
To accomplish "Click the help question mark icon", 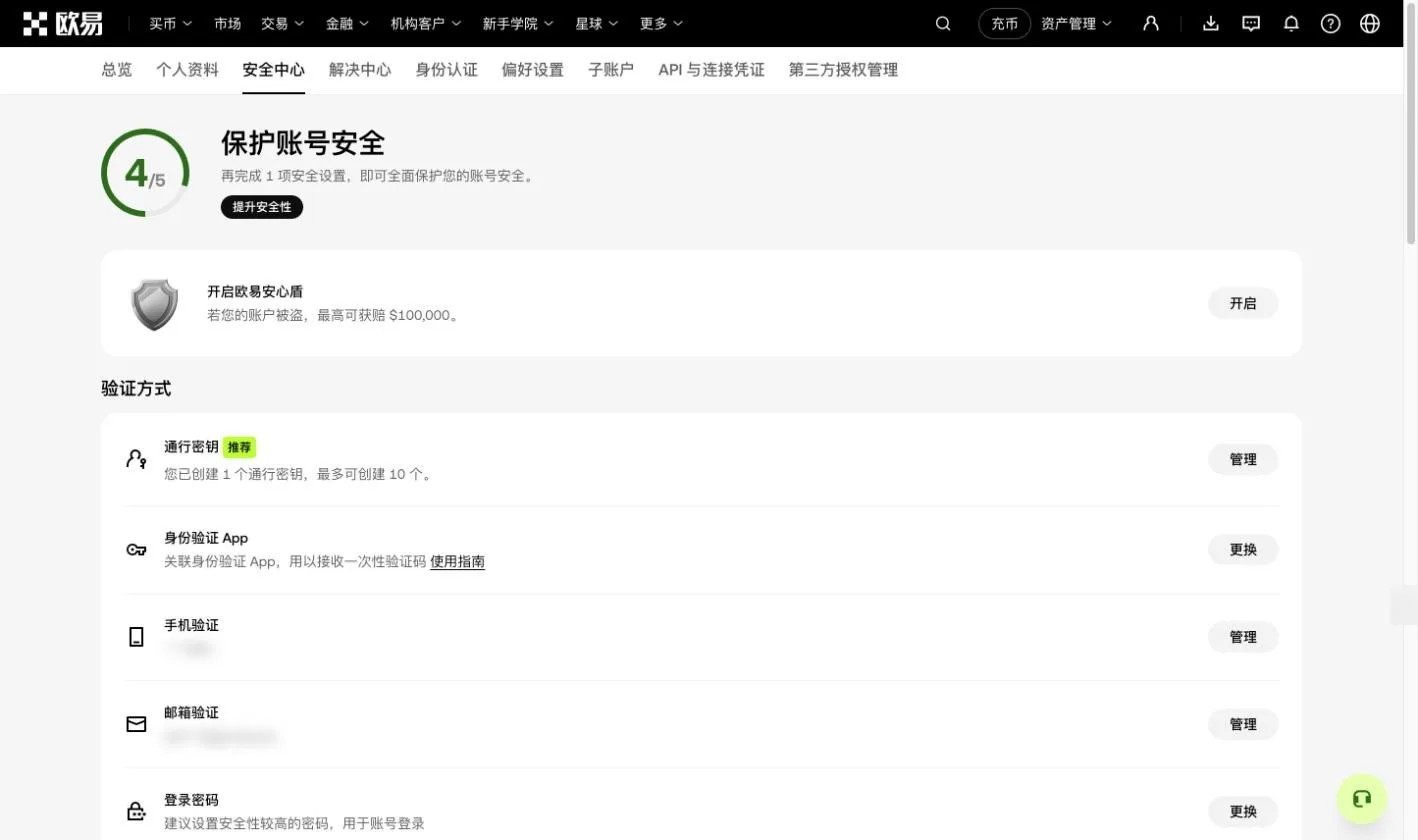I will click(x=1330, y=23).
